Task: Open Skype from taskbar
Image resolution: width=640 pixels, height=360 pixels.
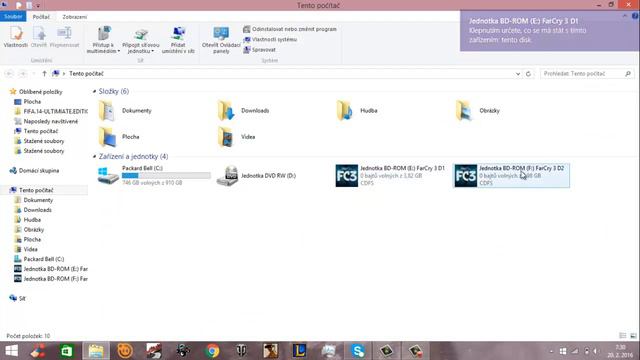Action: [x=358, y=351]
